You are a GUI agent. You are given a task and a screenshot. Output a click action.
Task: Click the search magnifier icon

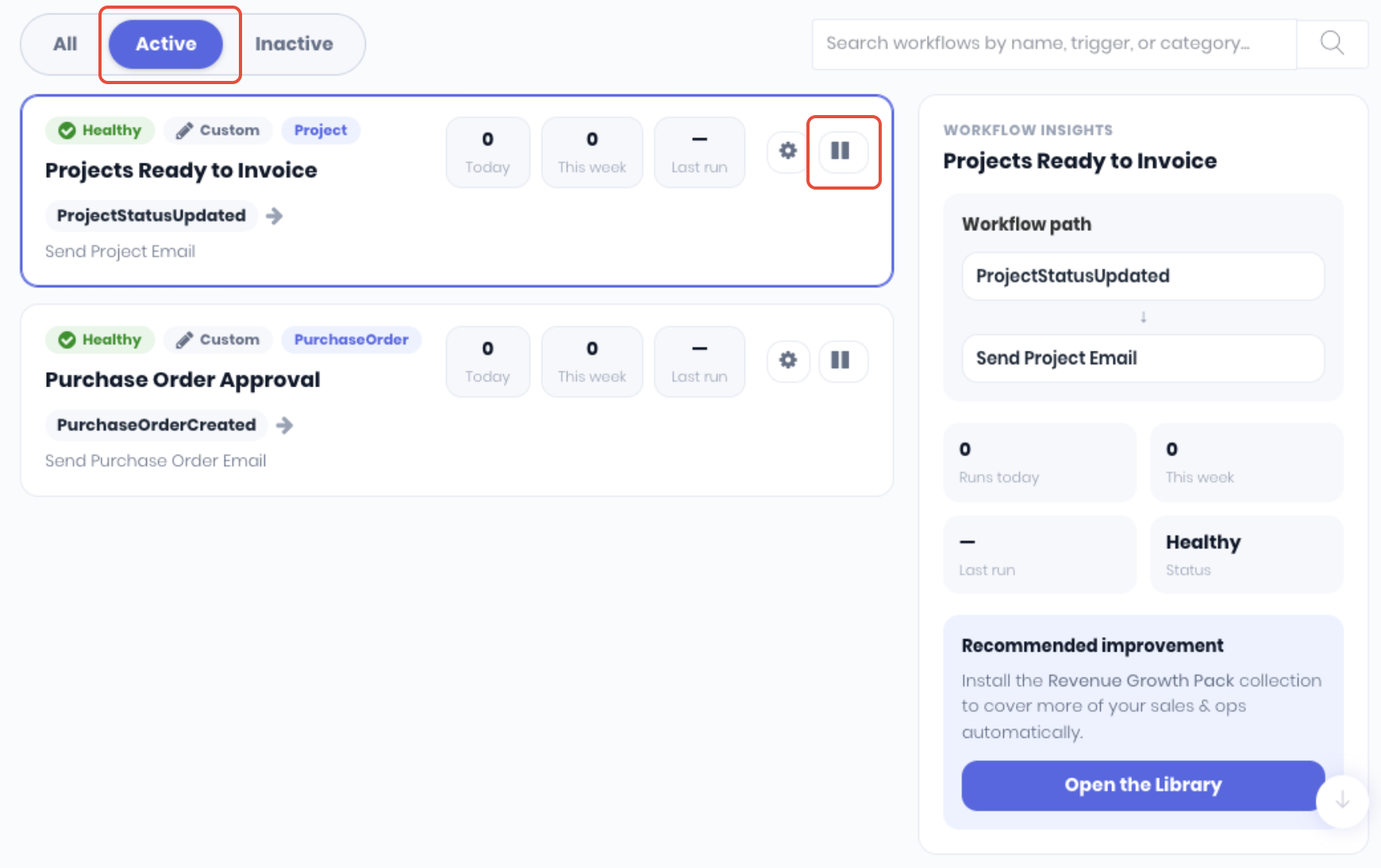[1332, 43]
